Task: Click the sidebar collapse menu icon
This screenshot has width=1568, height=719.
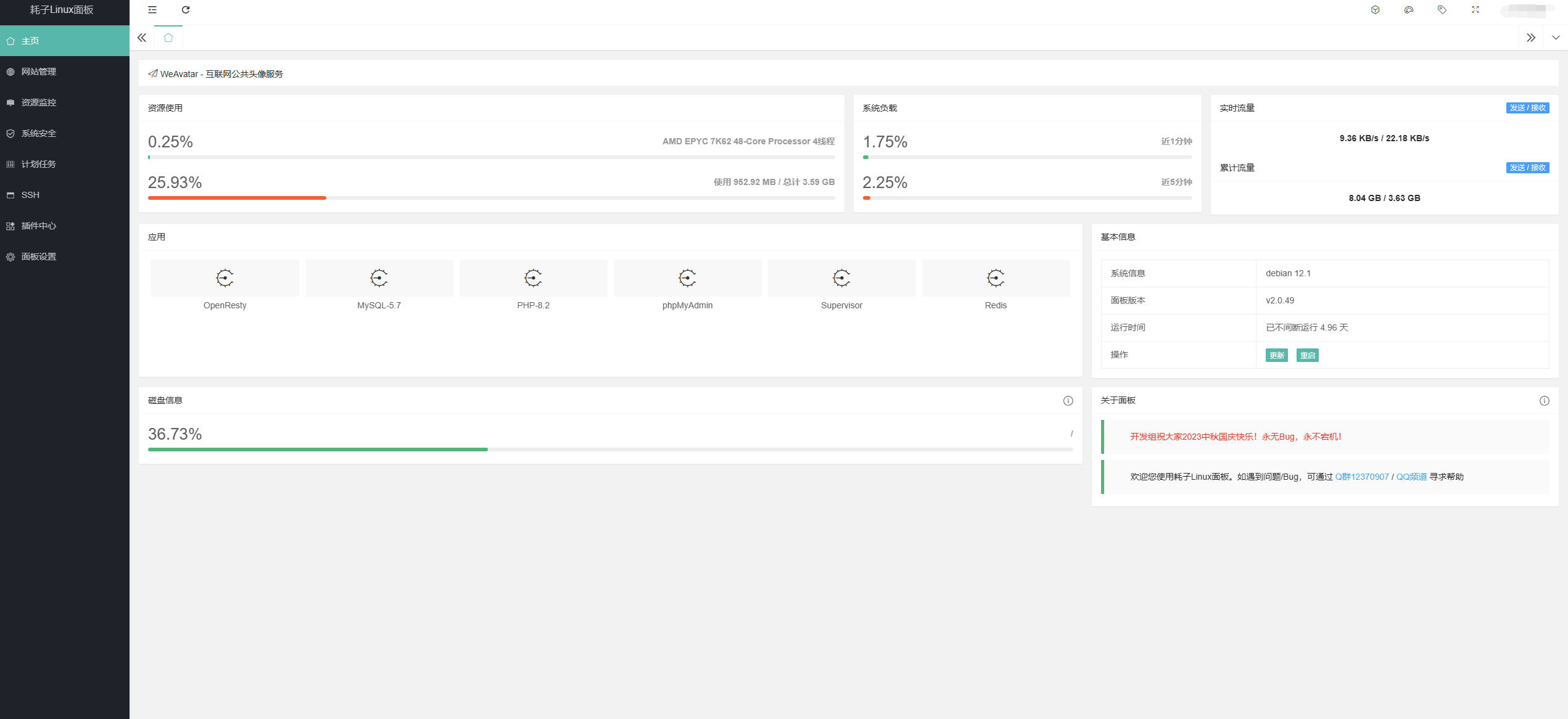Action: [x=152, y=10]
